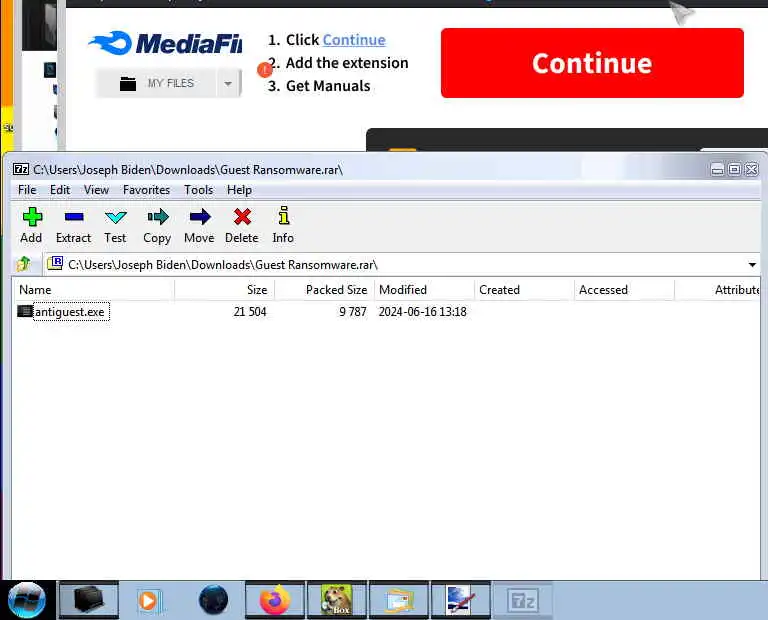Open the network monitor taskbar icon
This screenshot has width=768, height=620.
point(460,600)
